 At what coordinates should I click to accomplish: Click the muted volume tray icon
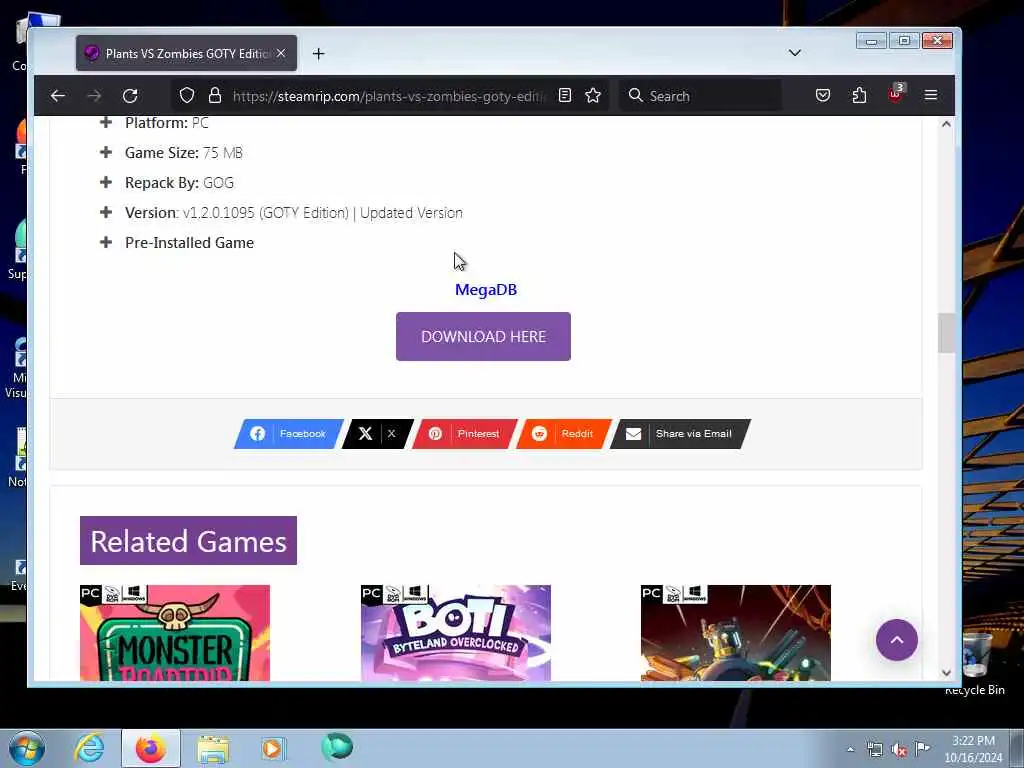899,750
